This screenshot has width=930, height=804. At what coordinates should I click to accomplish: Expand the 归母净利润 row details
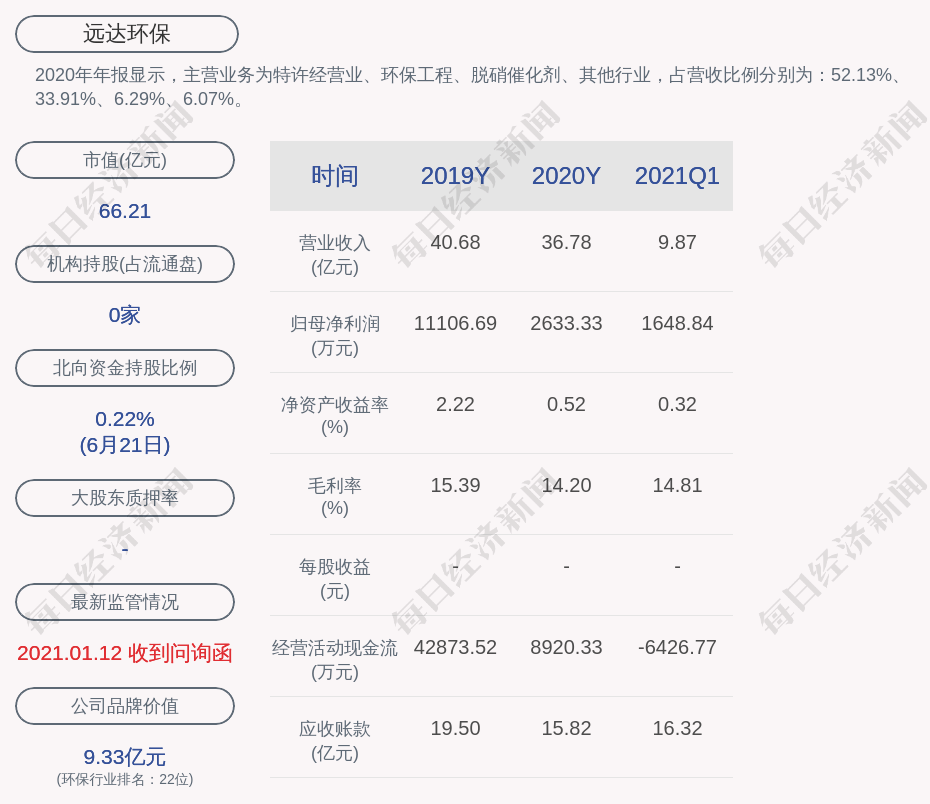(x=334, y=335)
